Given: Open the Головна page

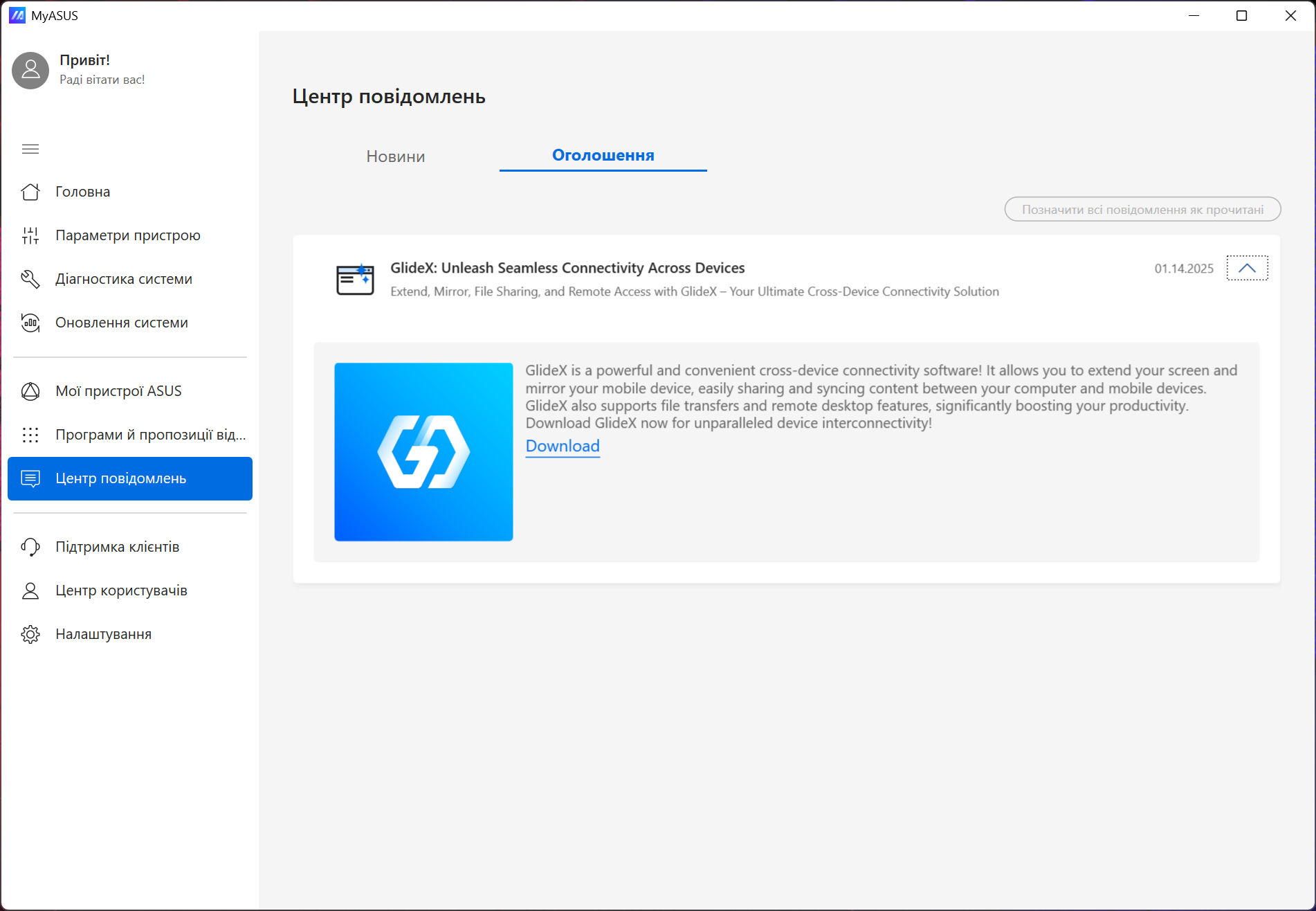Looking at the screenshot, I should [x=130, y=192].
